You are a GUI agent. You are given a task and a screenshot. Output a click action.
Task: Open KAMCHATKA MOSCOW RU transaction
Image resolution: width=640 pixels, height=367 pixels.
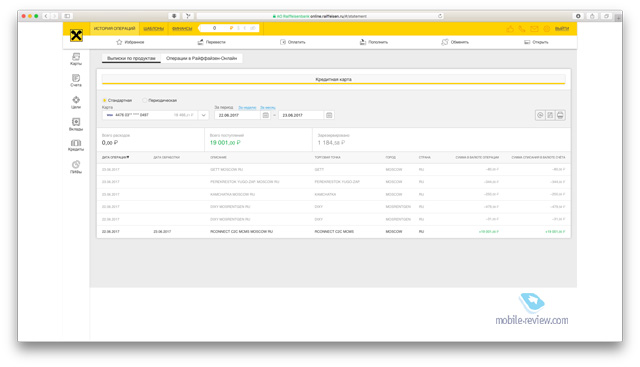tap(333, 194)
